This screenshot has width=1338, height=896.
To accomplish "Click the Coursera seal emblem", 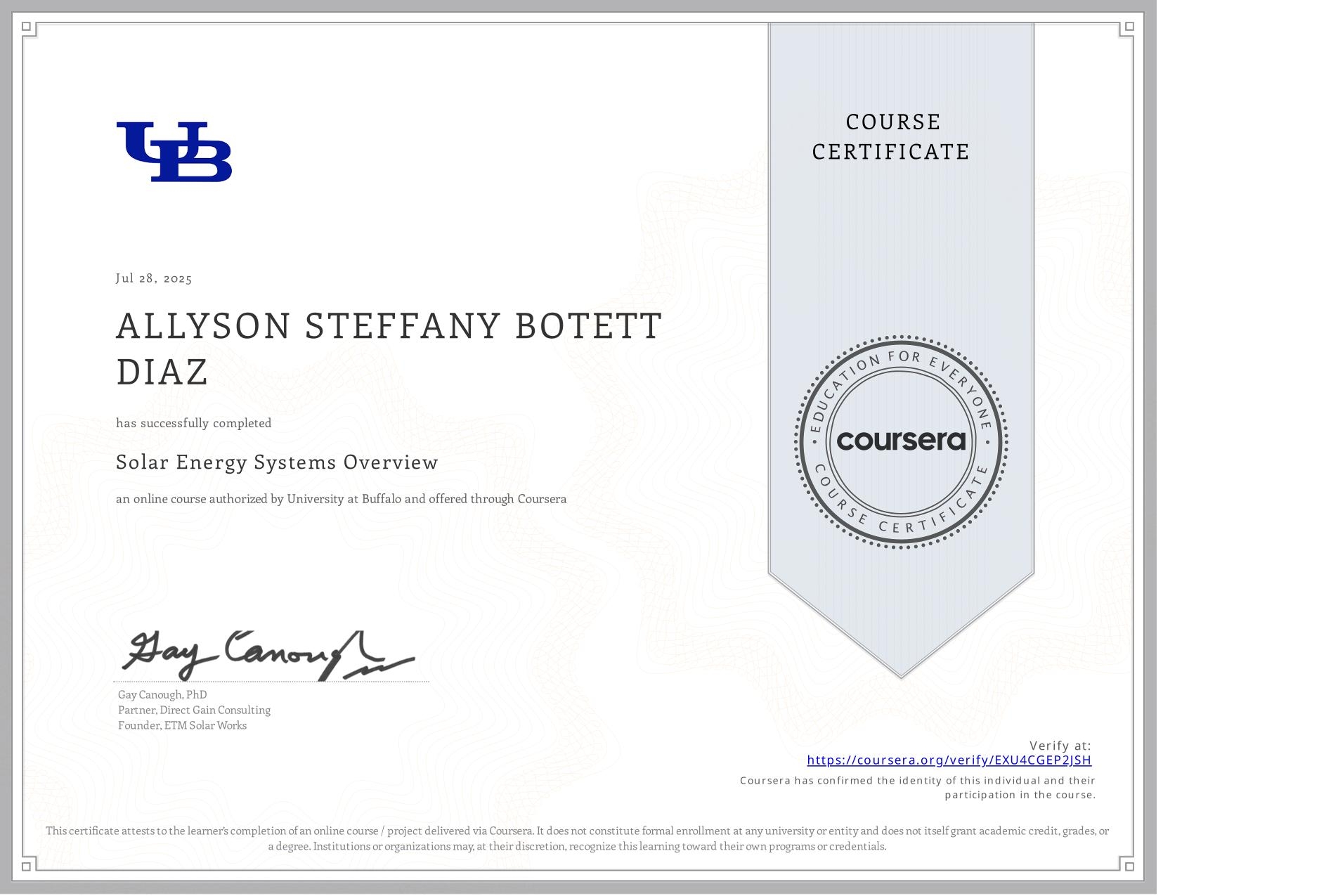I will [901, 441].
